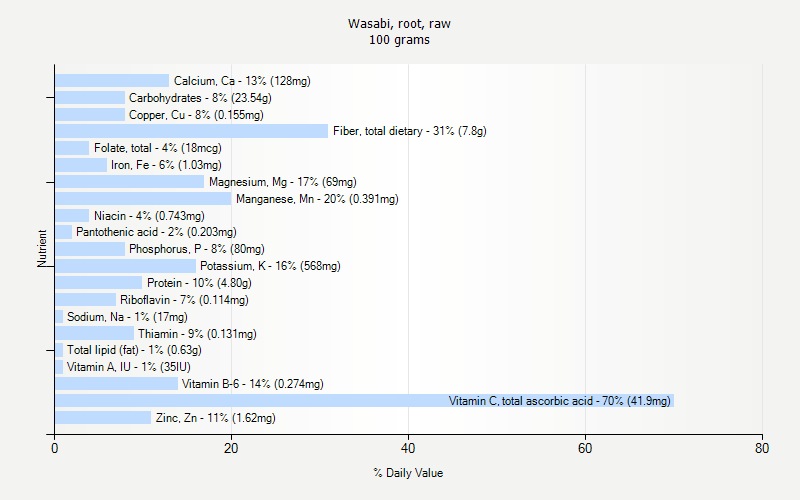Click the Magnesium bar in the chart
800x500 pixels.
(x=130, y=182)
